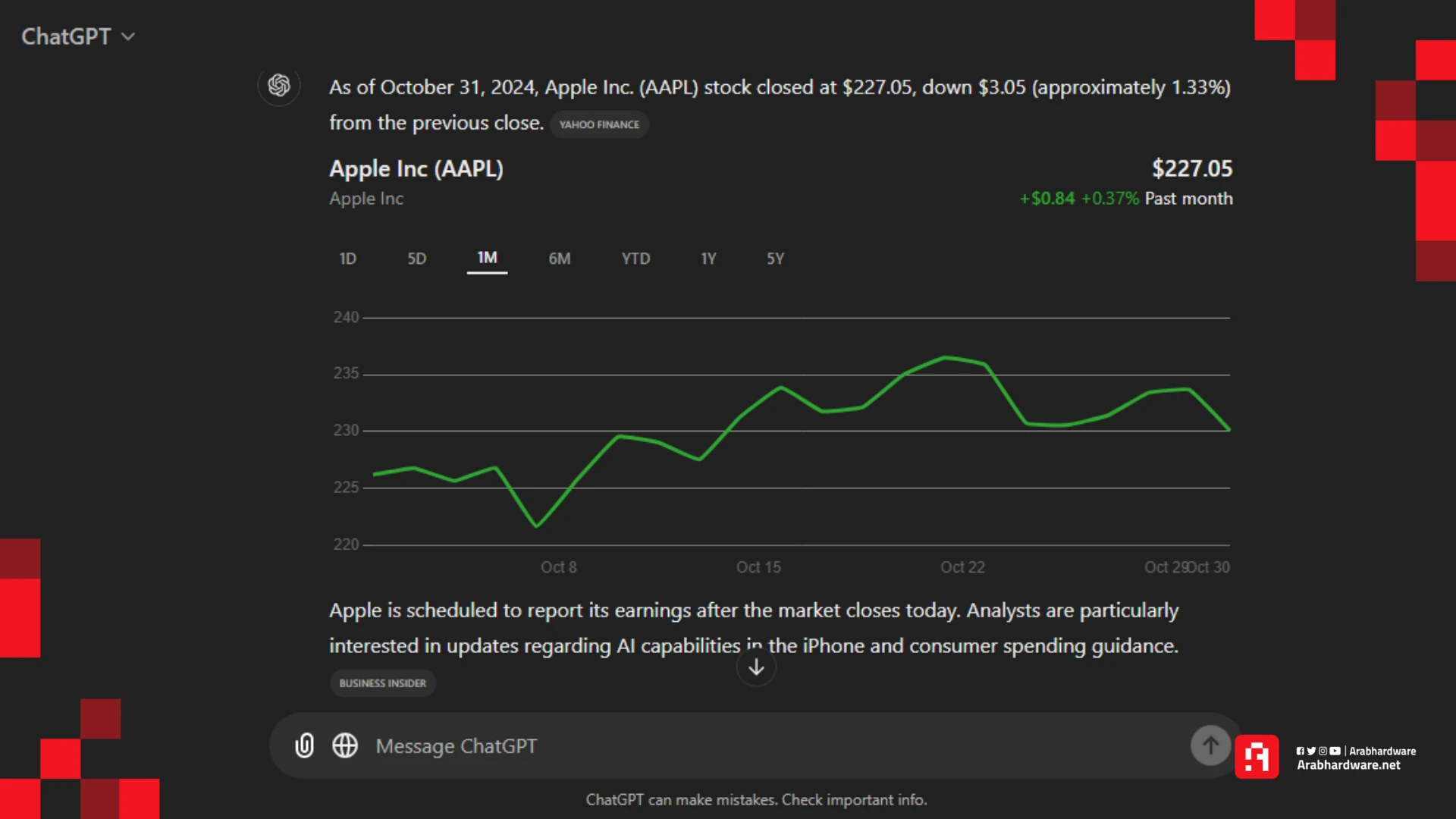Switch chart to 1Y range
The height and width of the screenshot is (819, 1456).
(x=708, y=259)
